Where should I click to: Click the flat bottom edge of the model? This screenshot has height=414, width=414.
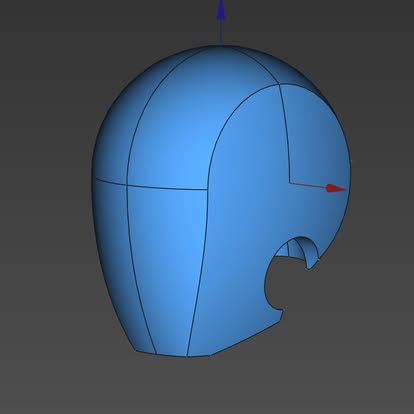pyautogui.click(x=161, y=354)
